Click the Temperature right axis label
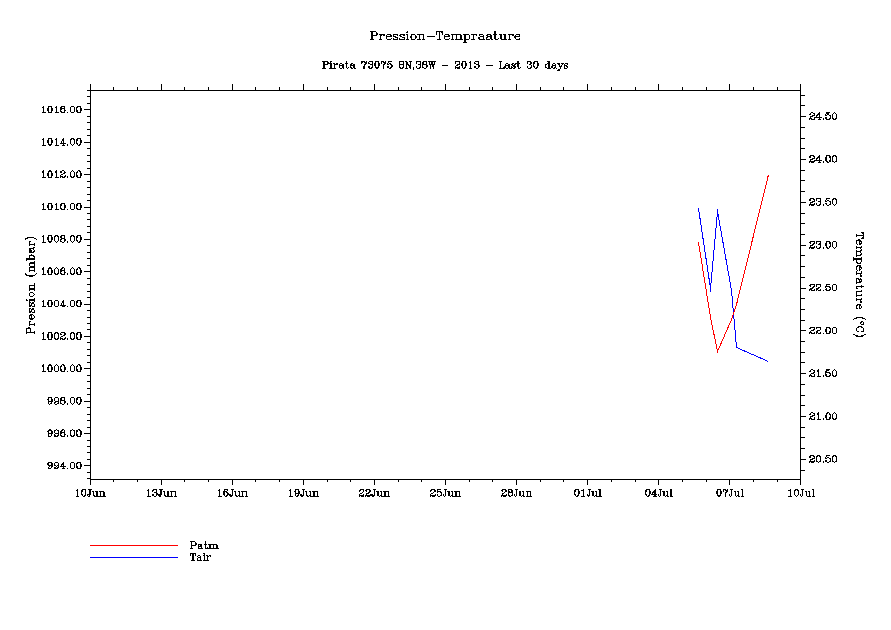 (858, 284)
